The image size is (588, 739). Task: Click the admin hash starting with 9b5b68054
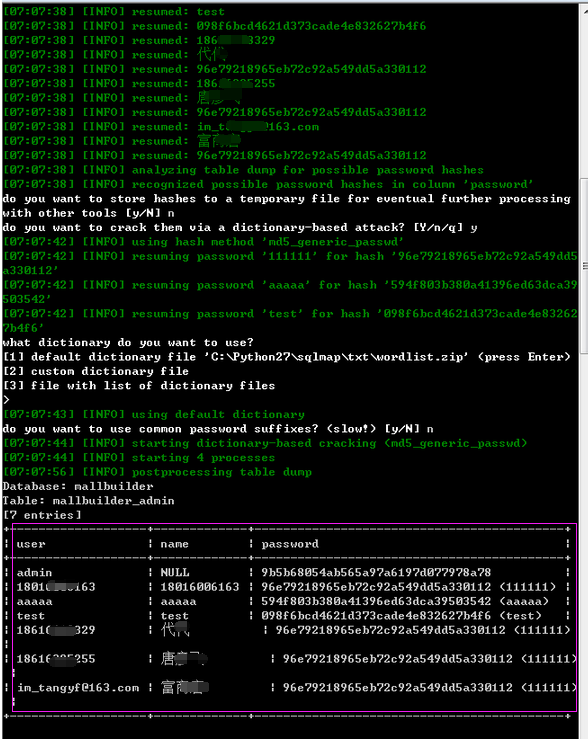(376, 573)
